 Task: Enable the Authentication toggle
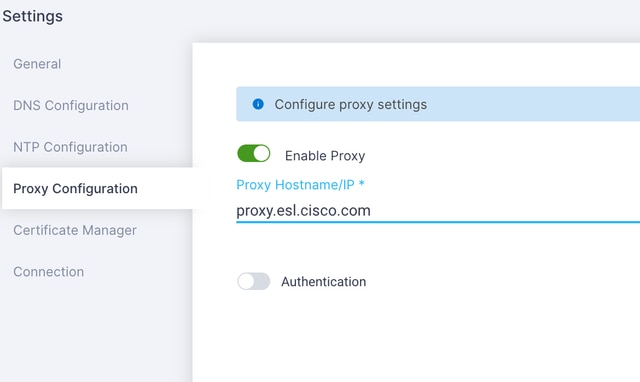coord(253,281)
